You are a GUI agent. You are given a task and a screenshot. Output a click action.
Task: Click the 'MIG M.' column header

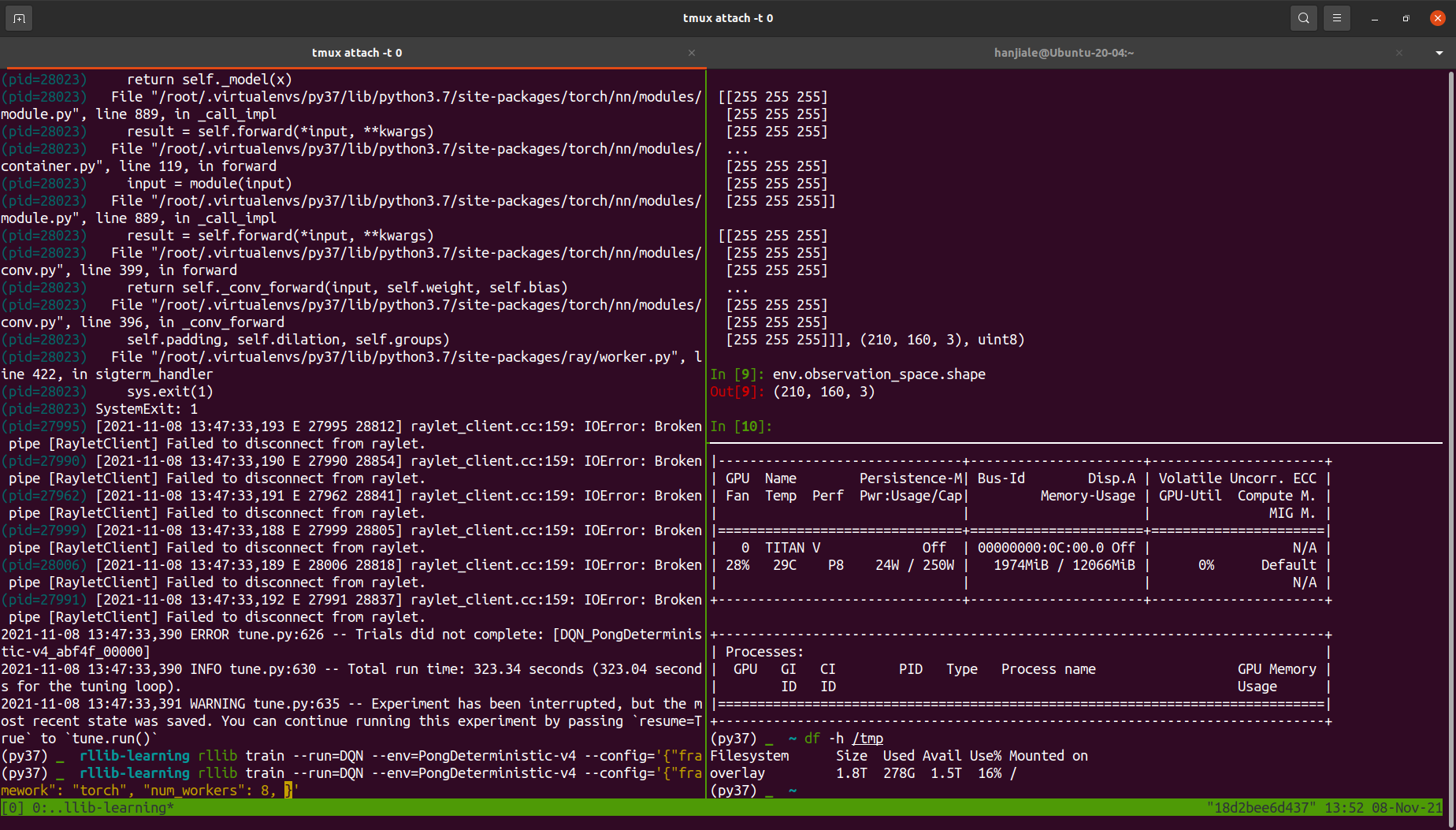(1293, 513)
